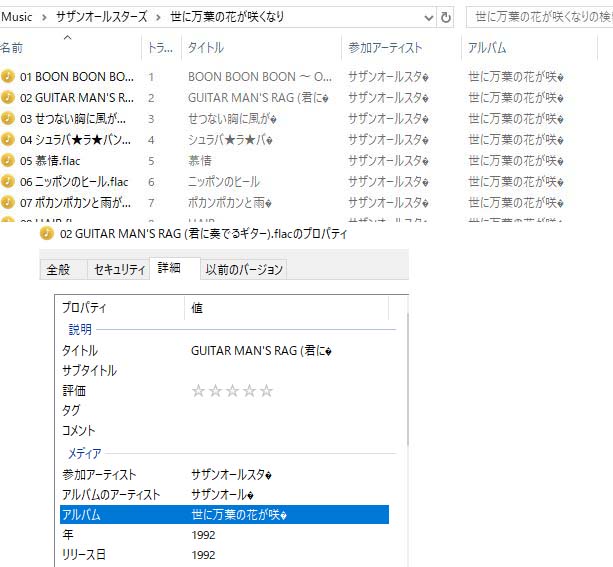Open the セキュリティ tab
The height and width of the screenshot is (567, 613).
[118, 269]
